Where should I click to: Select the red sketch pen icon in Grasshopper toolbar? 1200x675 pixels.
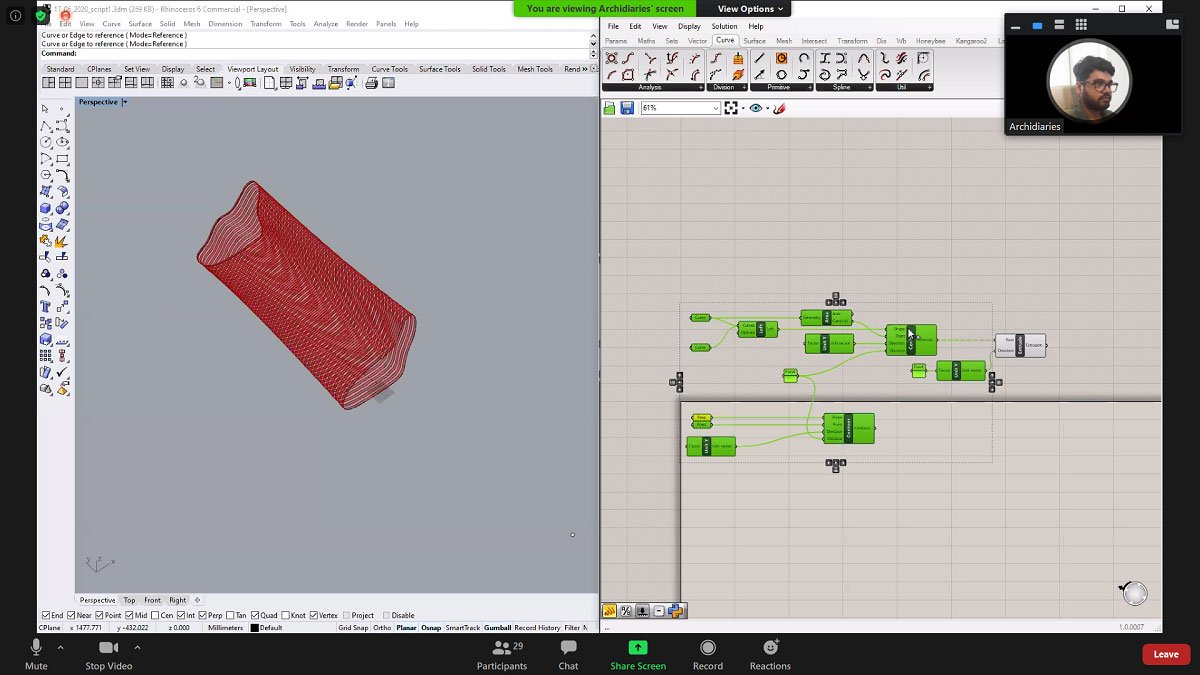tap(779, 109)
